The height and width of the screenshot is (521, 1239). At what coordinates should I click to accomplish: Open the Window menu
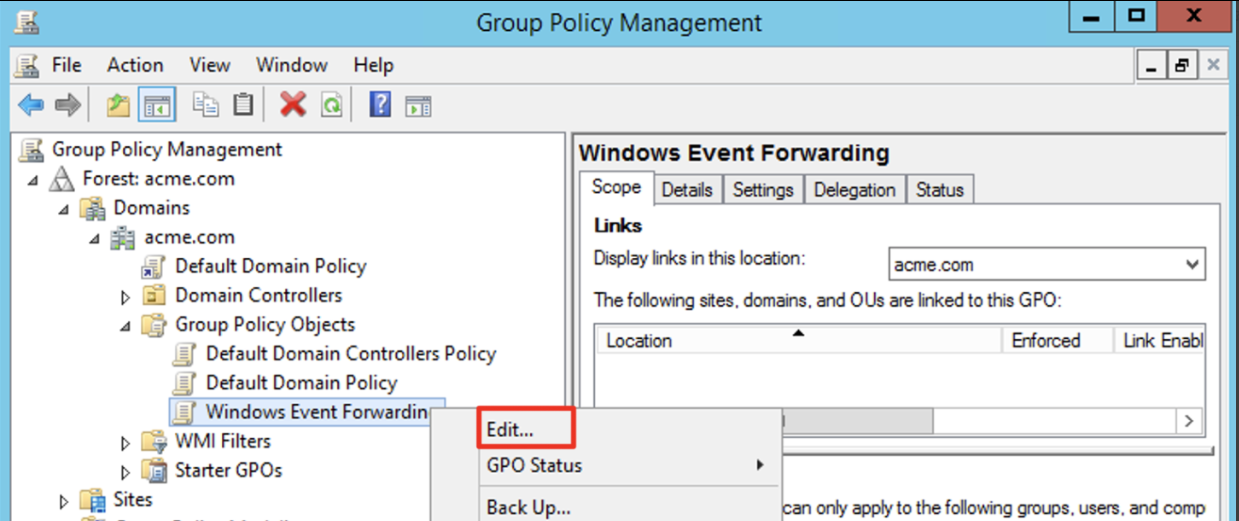click(292, 65)
